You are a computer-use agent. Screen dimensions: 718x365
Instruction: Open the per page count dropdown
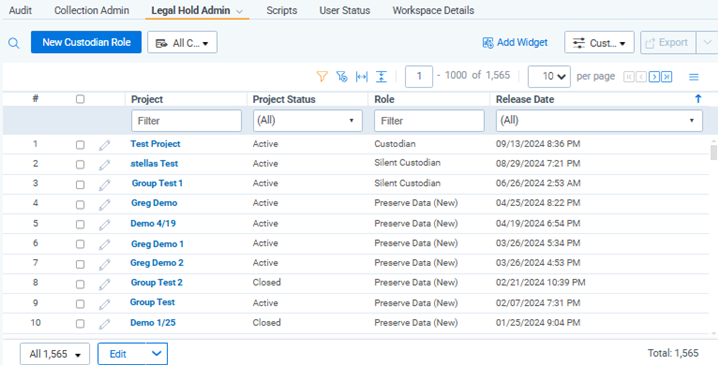pos(549,76)
